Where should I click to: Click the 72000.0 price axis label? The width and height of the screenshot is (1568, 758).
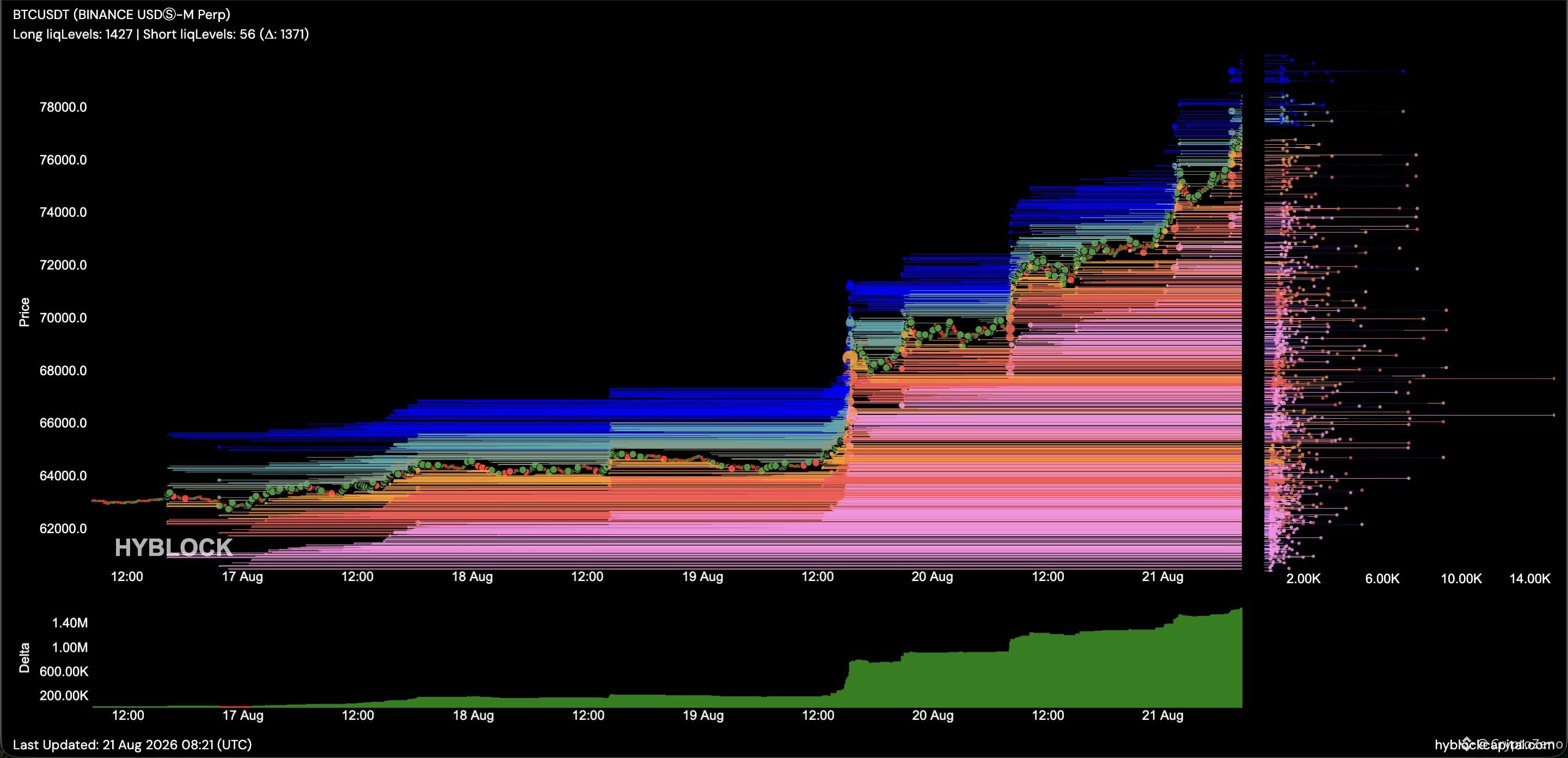pos(63,265)
